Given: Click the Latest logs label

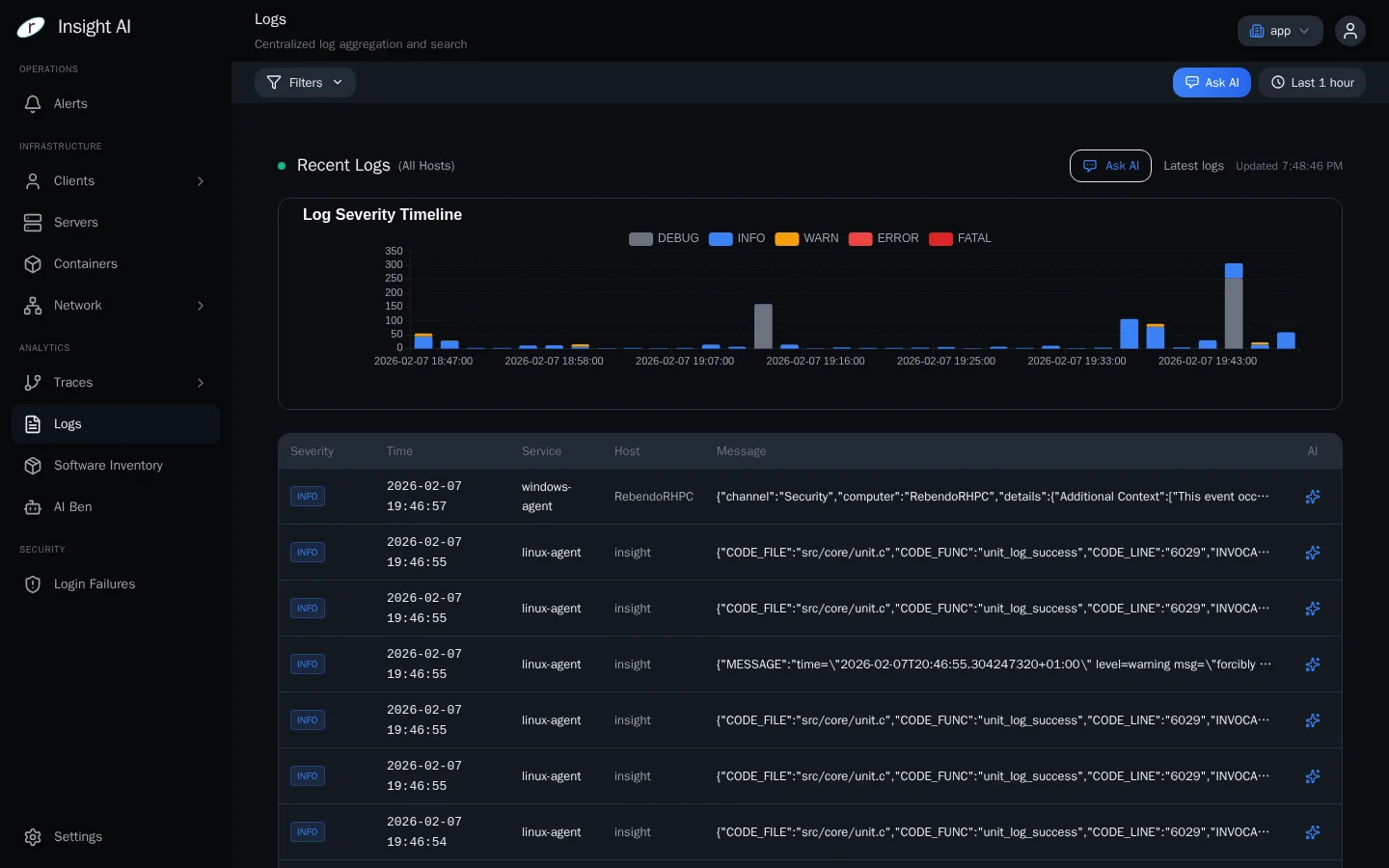Looking at the screenshot, I should [1193, 166].
